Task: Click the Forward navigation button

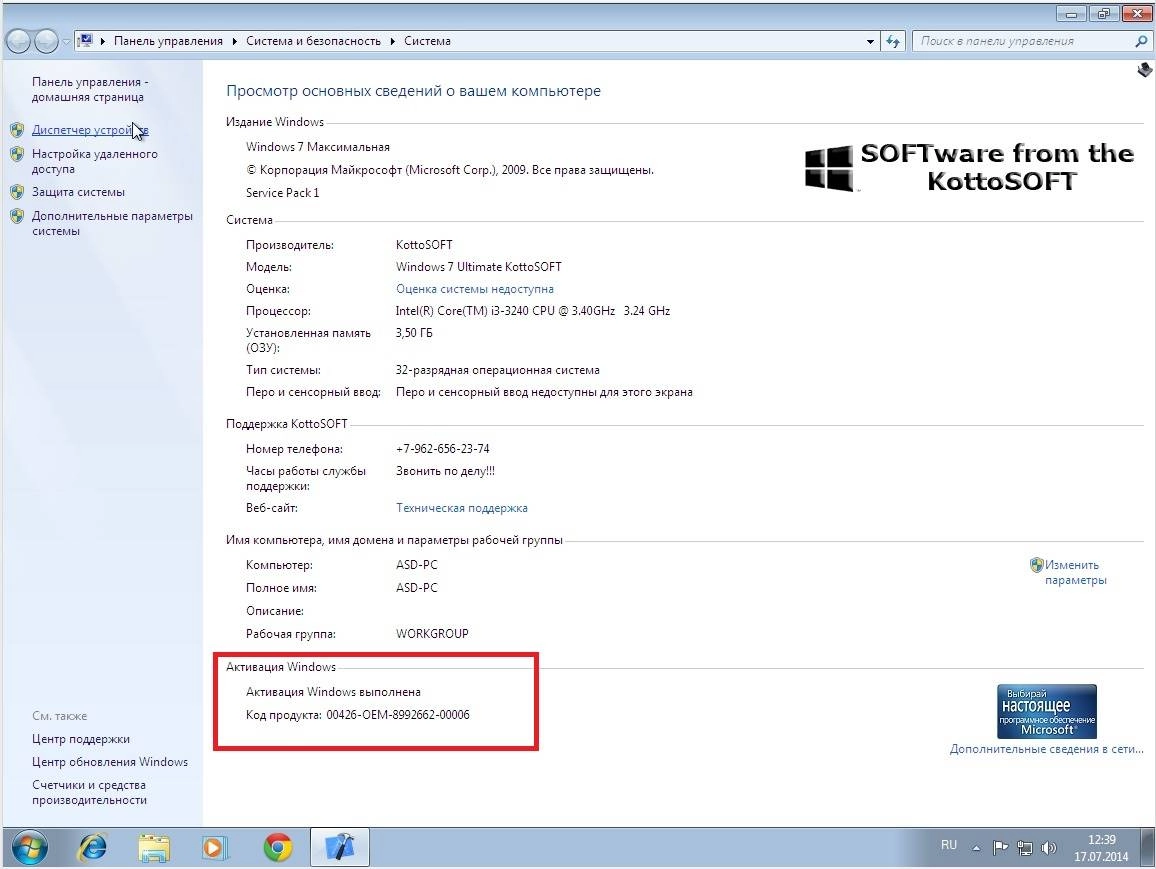Action: pyautogui.click(x=46, y=41)
